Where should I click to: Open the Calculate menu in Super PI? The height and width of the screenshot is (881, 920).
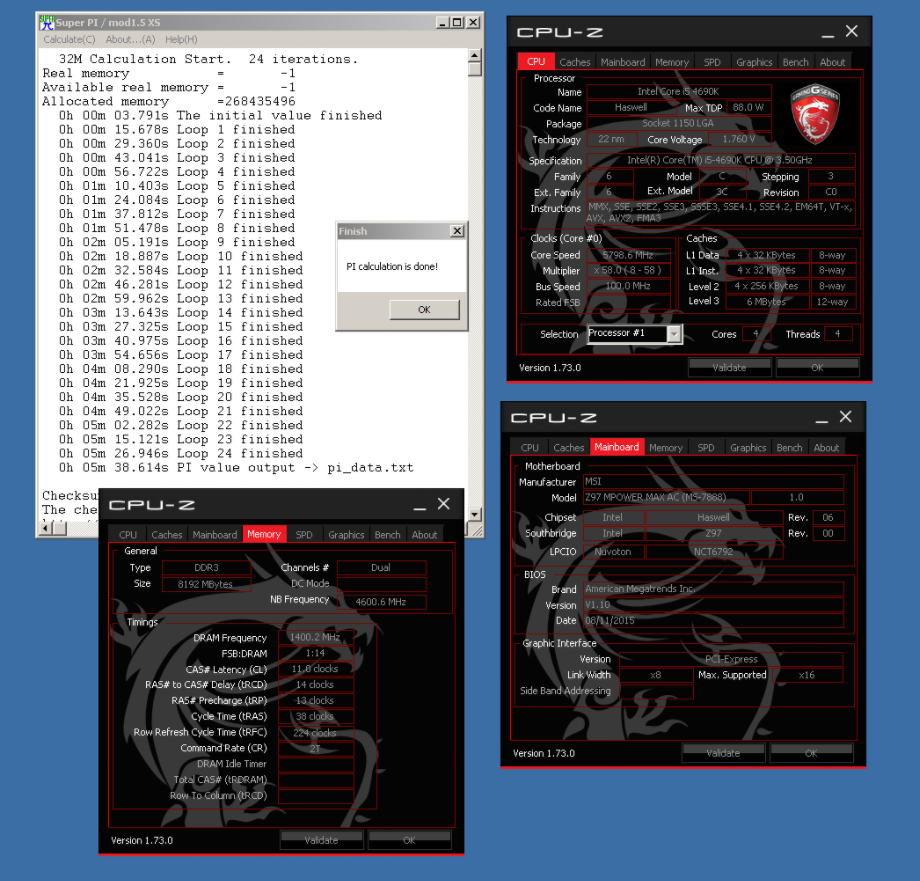[69, 40]
